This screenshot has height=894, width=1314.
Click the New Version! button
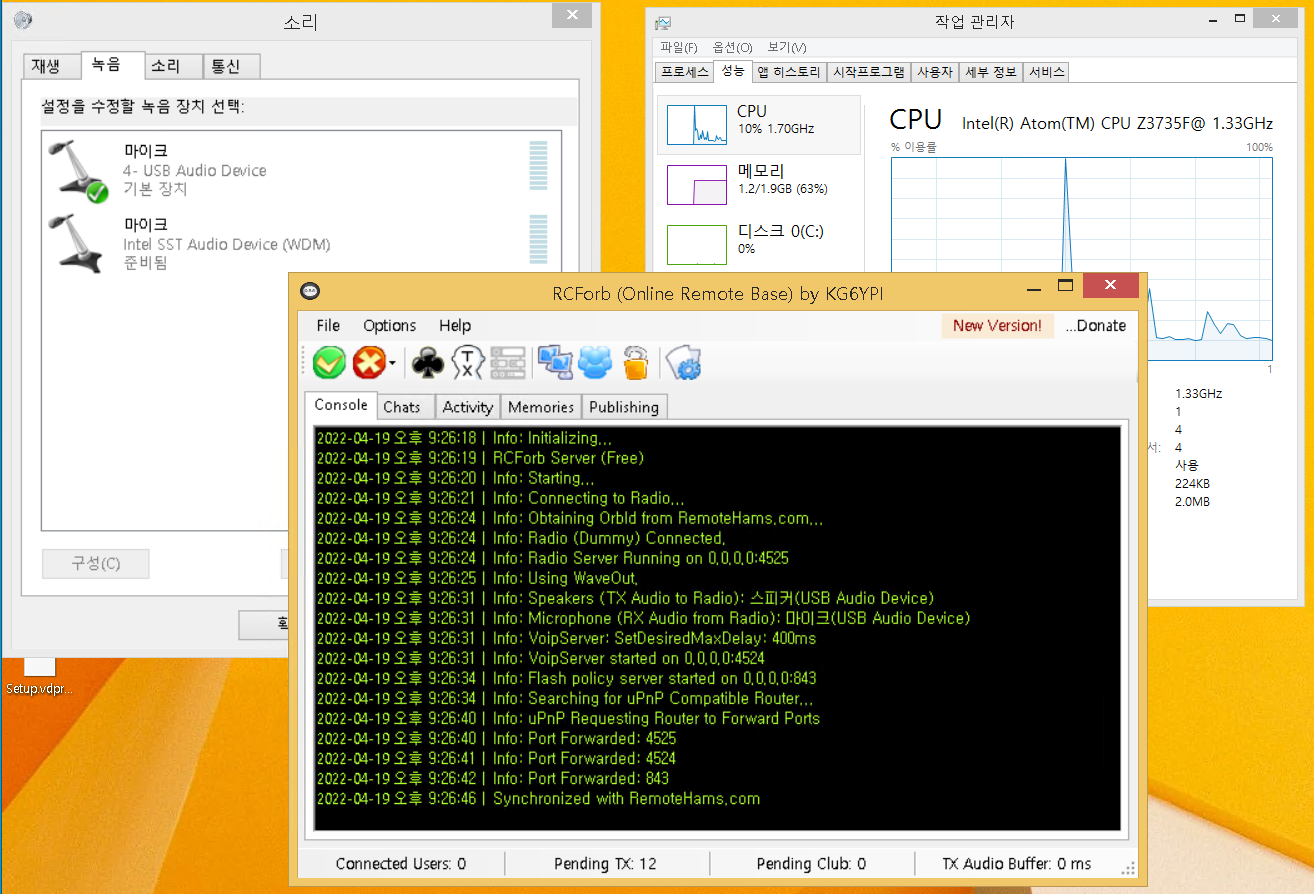pos(997,325)
